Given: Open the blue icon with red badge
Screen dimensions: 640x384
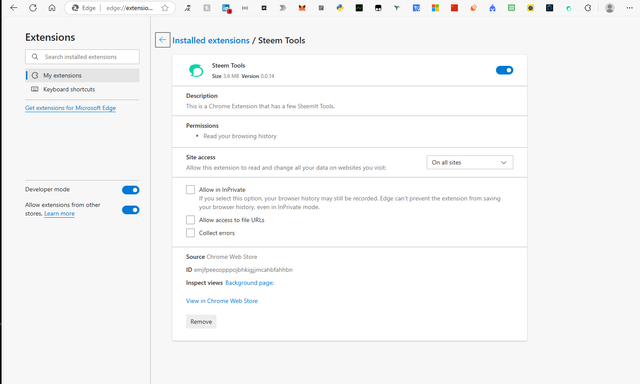Looking at the screenshot, I should pos(226,8).
